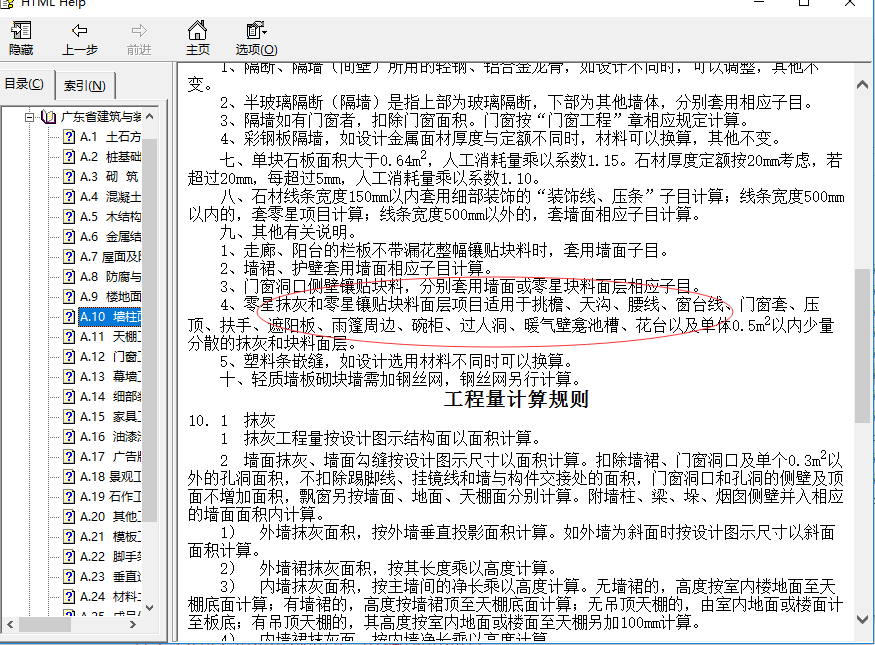Open topic A.4 混凝土
This screenshot has height=645, width=875.
tap(110, 197)
